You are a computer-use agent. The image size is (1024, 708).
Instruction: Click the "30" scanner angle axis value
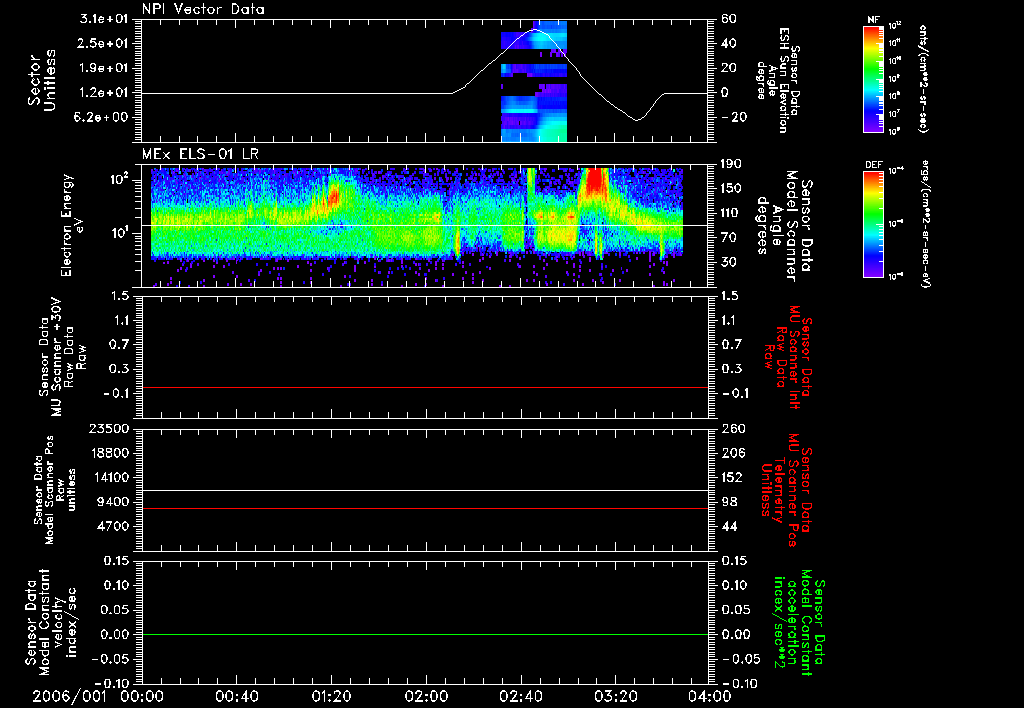click(x=729, y=262)
